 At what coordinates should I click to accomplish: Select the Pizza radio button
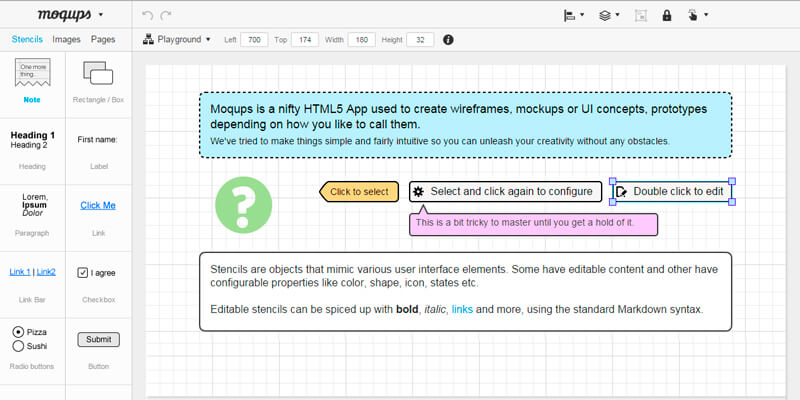tap(18, 331)
